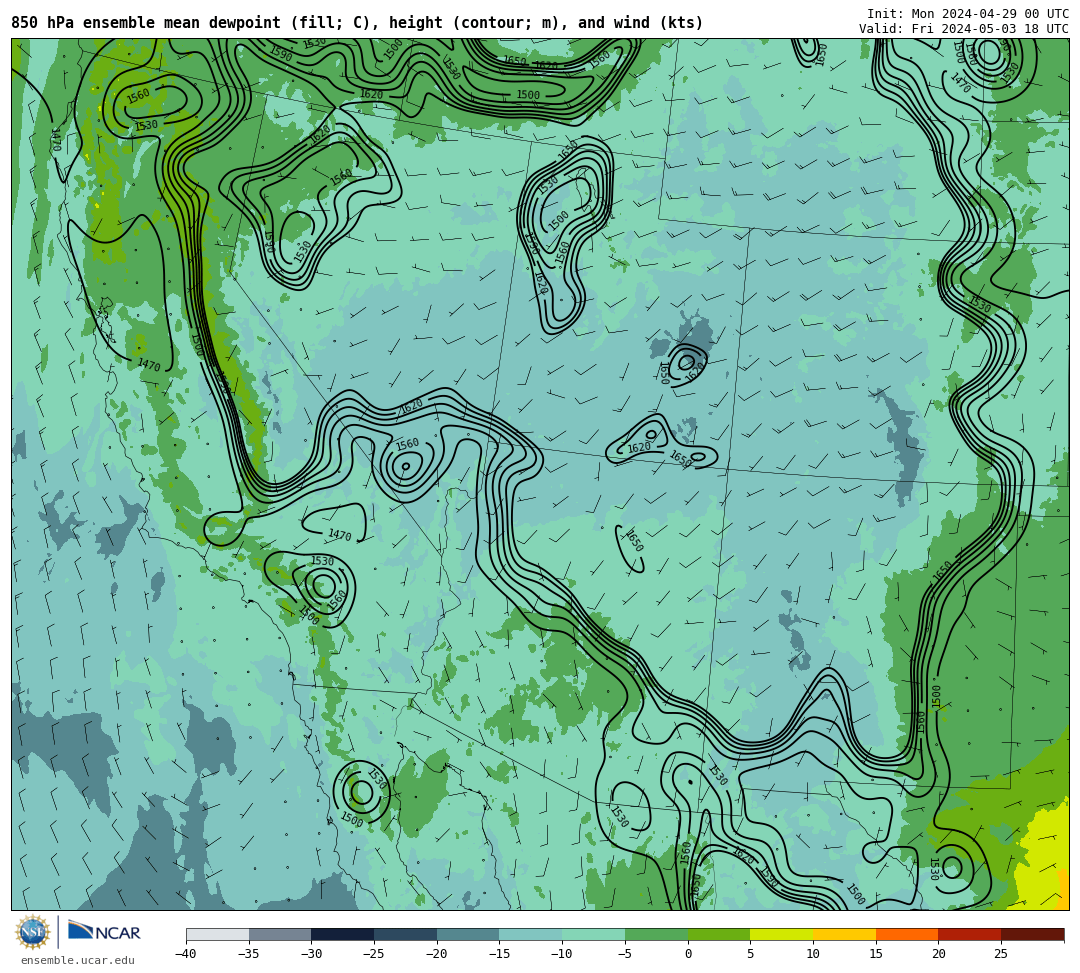Click the 20 colorbar tick label

pyautogui.click(x=939, y=954)
